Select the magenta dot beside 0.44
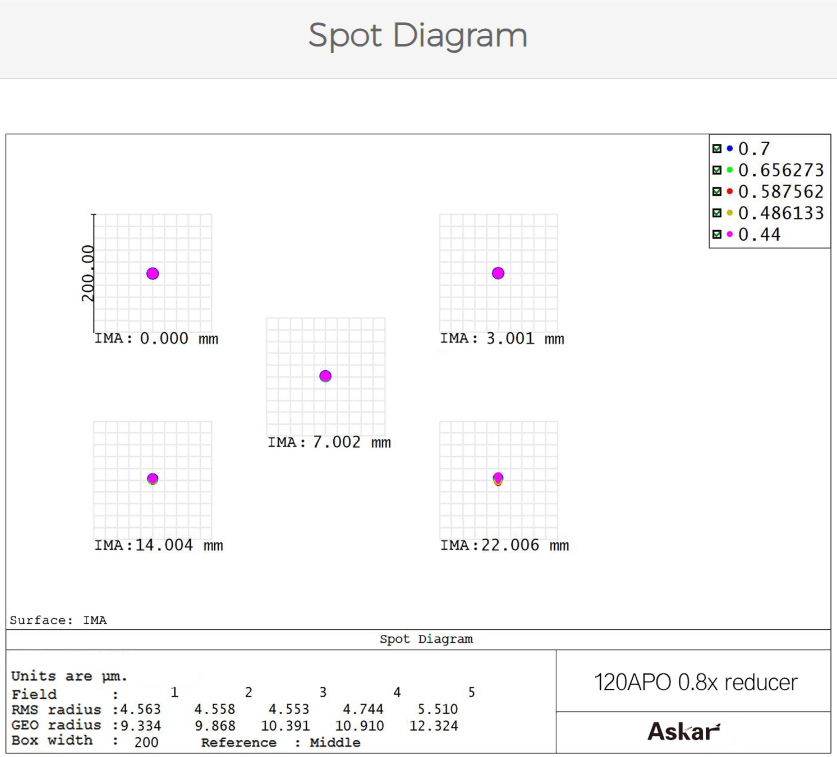The width and height of the screenshot is (837, 757). tap(730, 235)
